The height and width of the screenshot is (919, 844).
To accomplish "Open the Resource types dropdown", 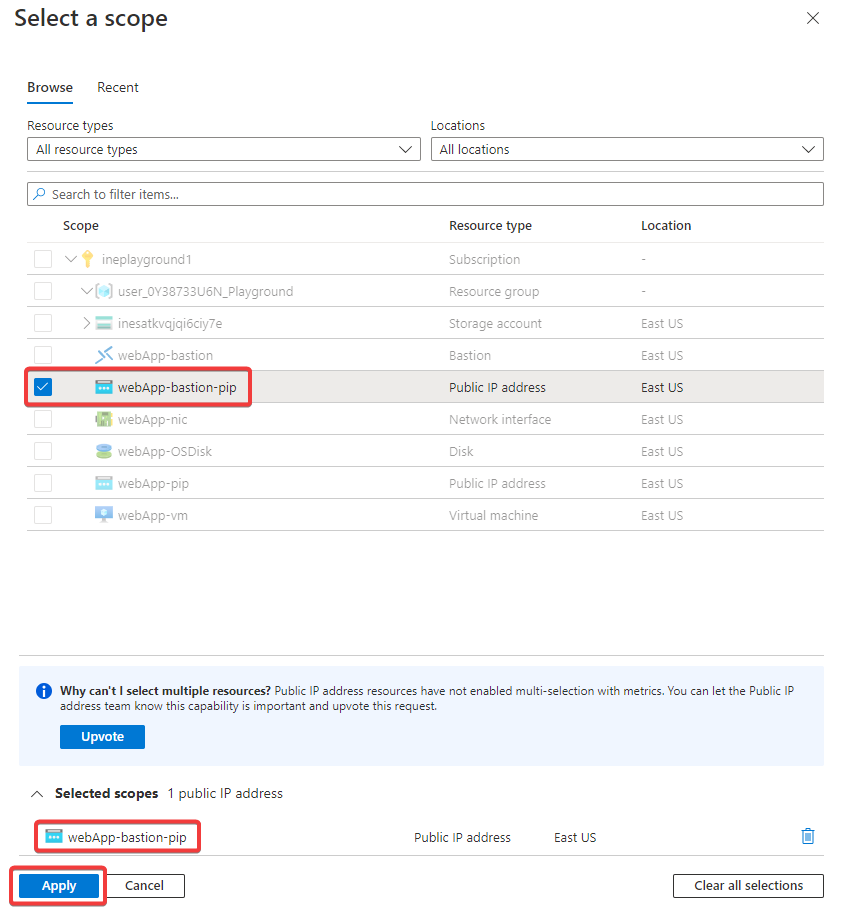I will [223, 149].
